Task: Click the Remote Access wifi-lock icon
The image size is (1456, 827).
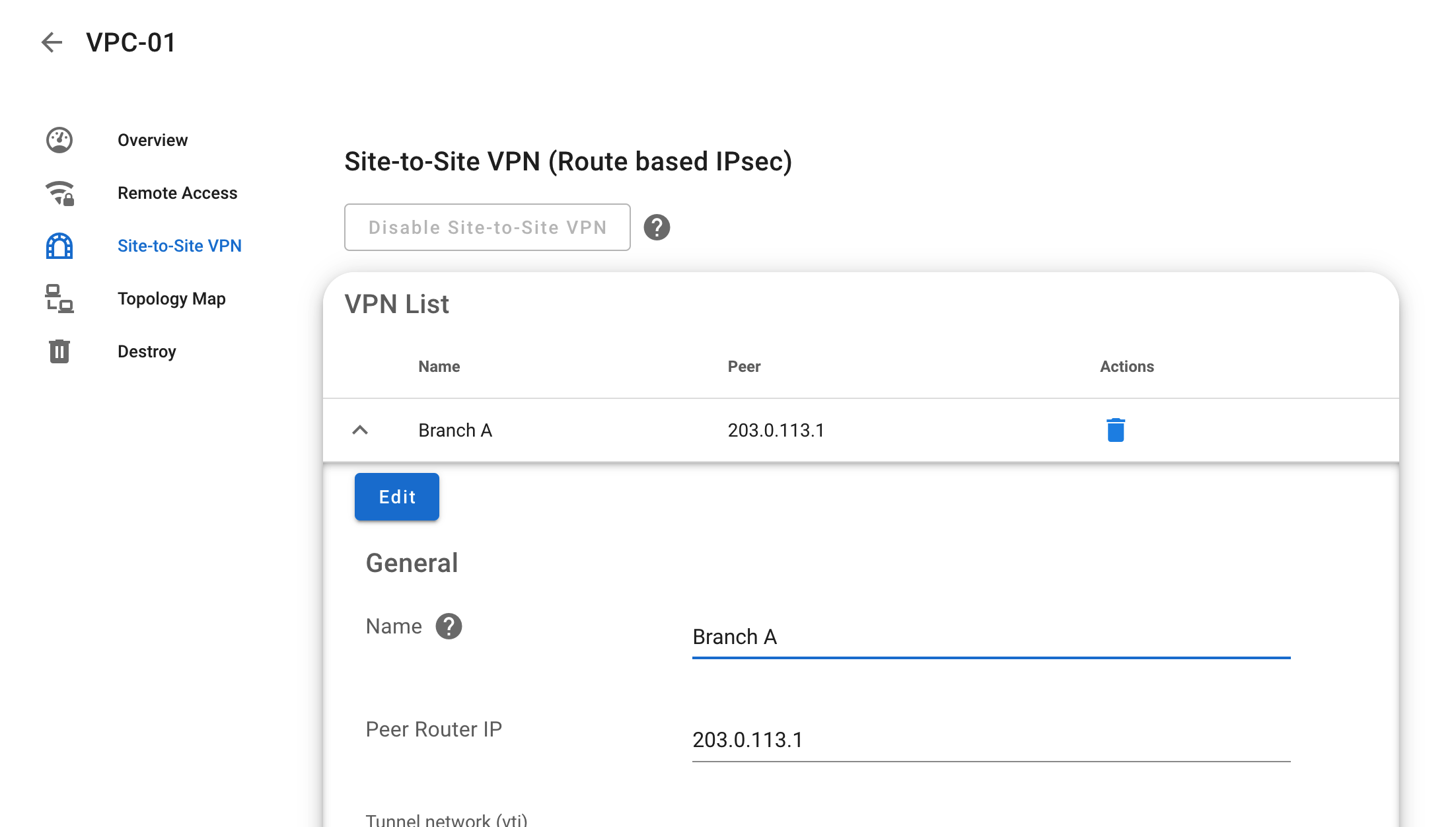Action: [x=59, y=193]
